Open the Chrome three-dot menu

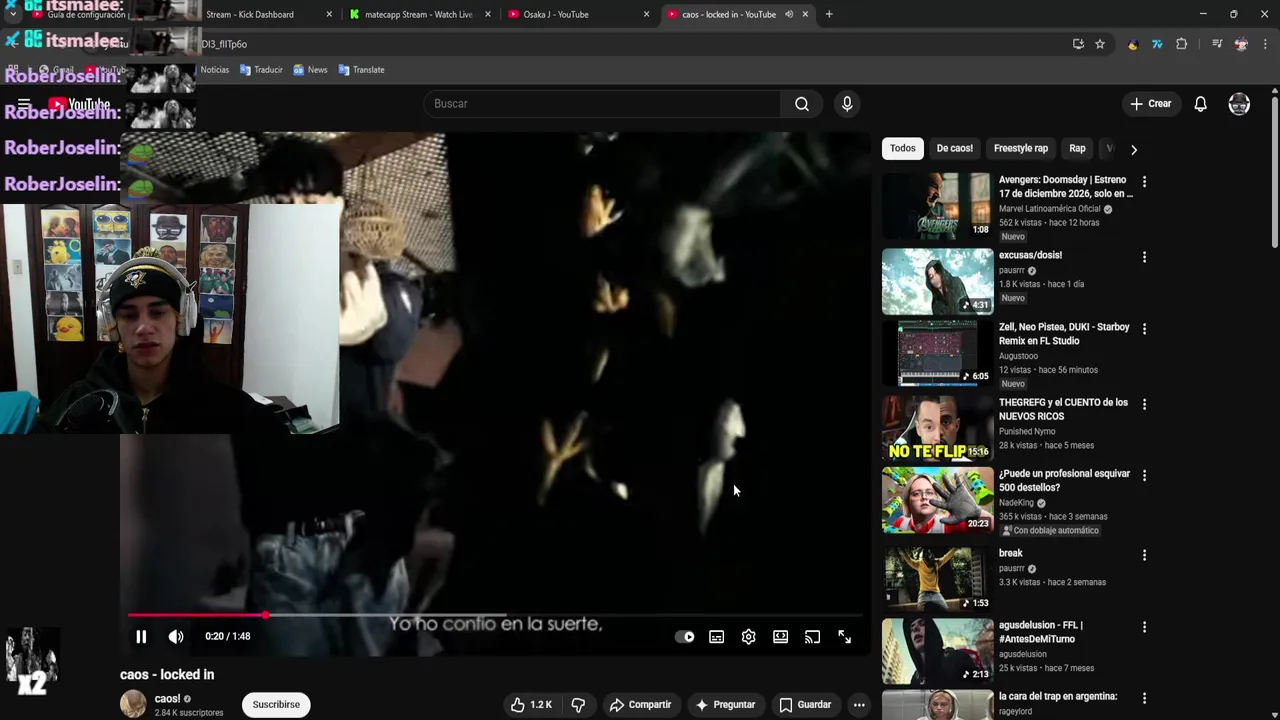[1265, 44]
